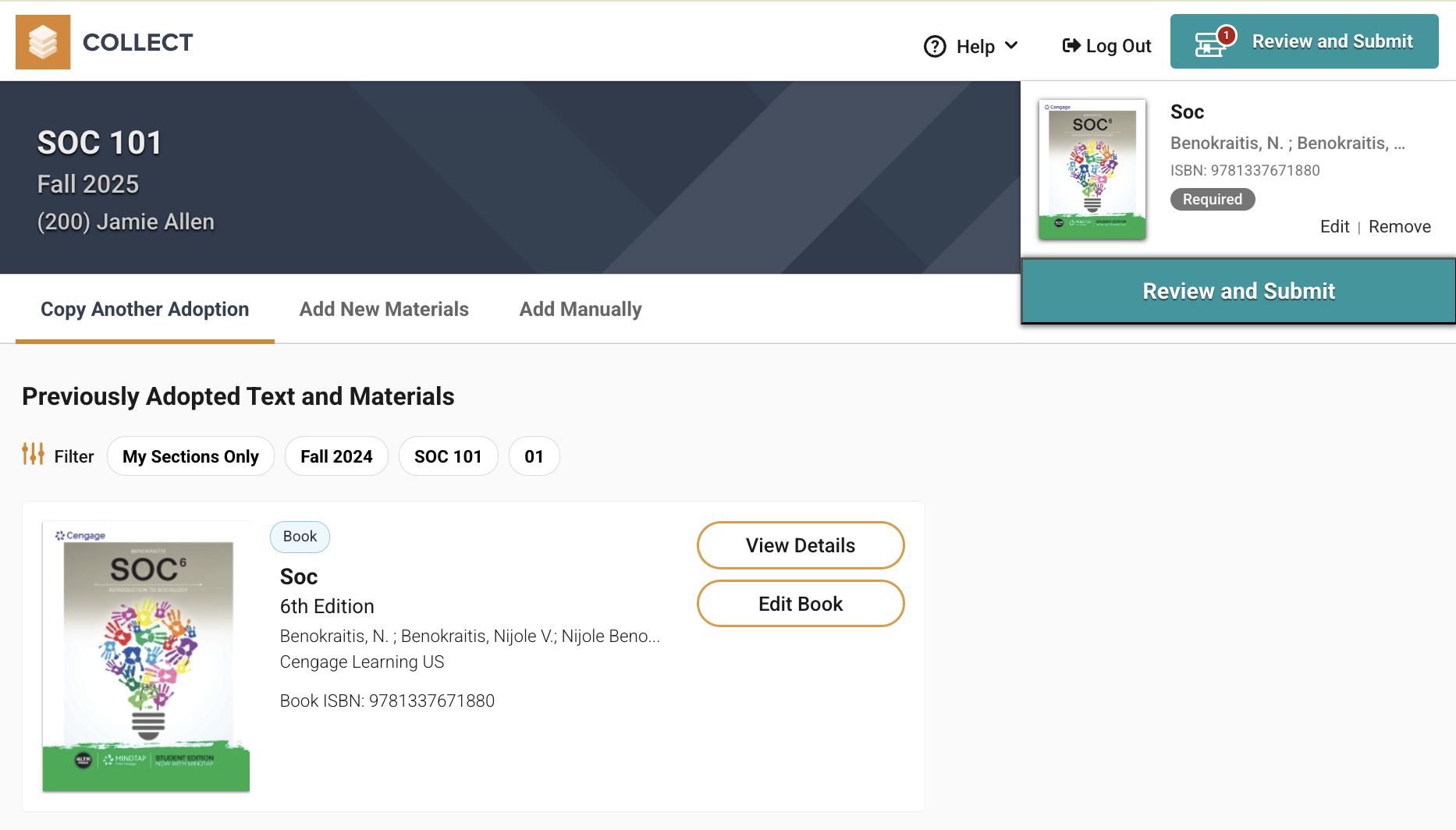This screenshot has height=830, width=1456.
Task: Click the Edit Book button
Action: click(801, 604)
